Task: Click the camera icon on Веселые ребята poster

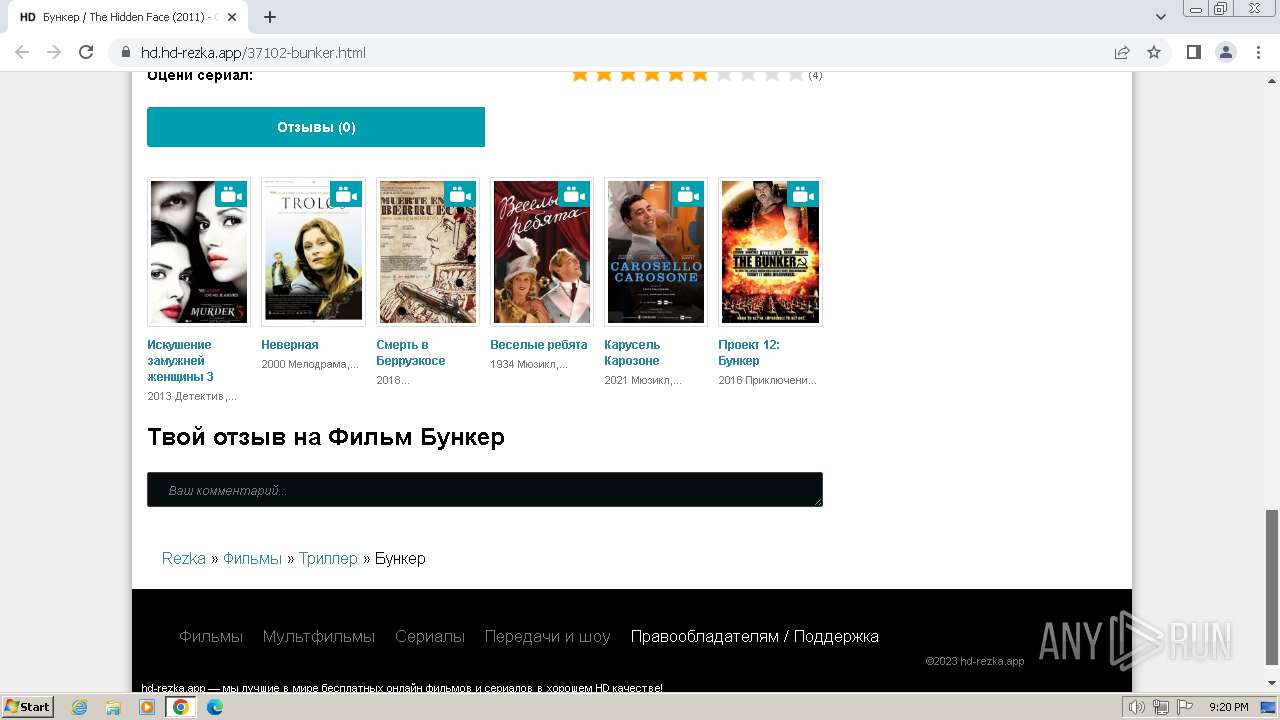Action: pyautogui.click(x=574, y=194)
